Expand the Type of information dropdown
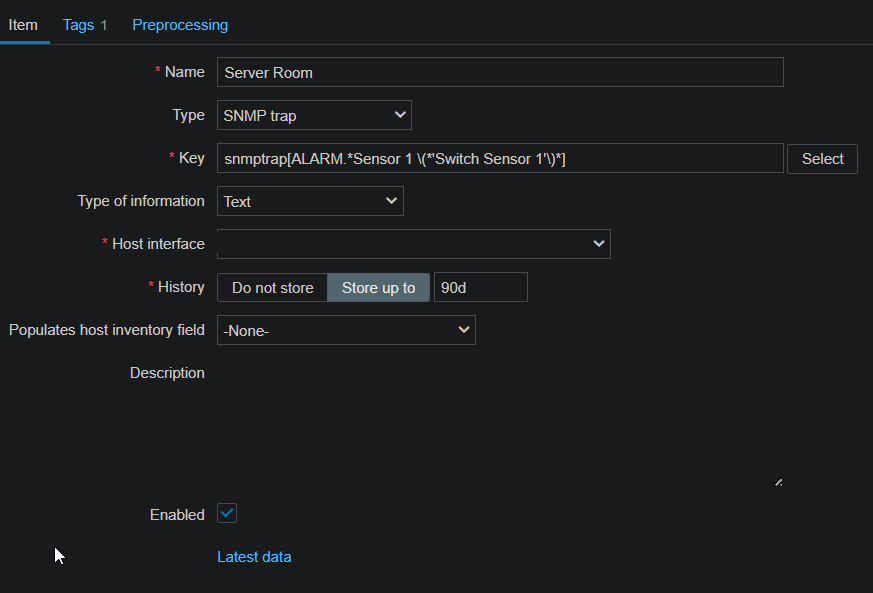Viewport: 873px width, 593px height. click(x=310, y=201)
